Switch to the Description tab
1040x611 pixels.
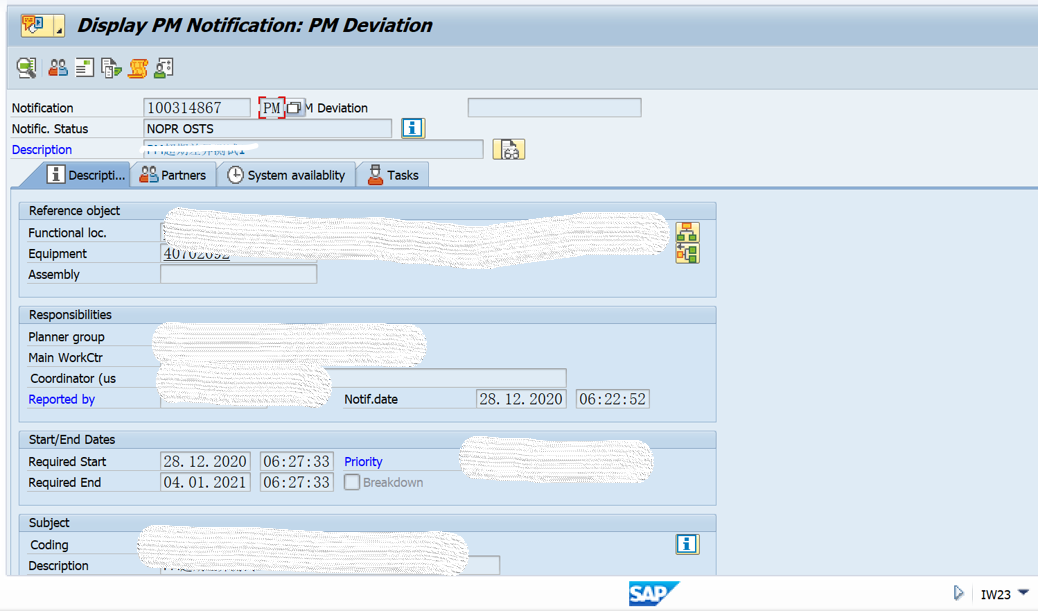[x=85, y=175]
